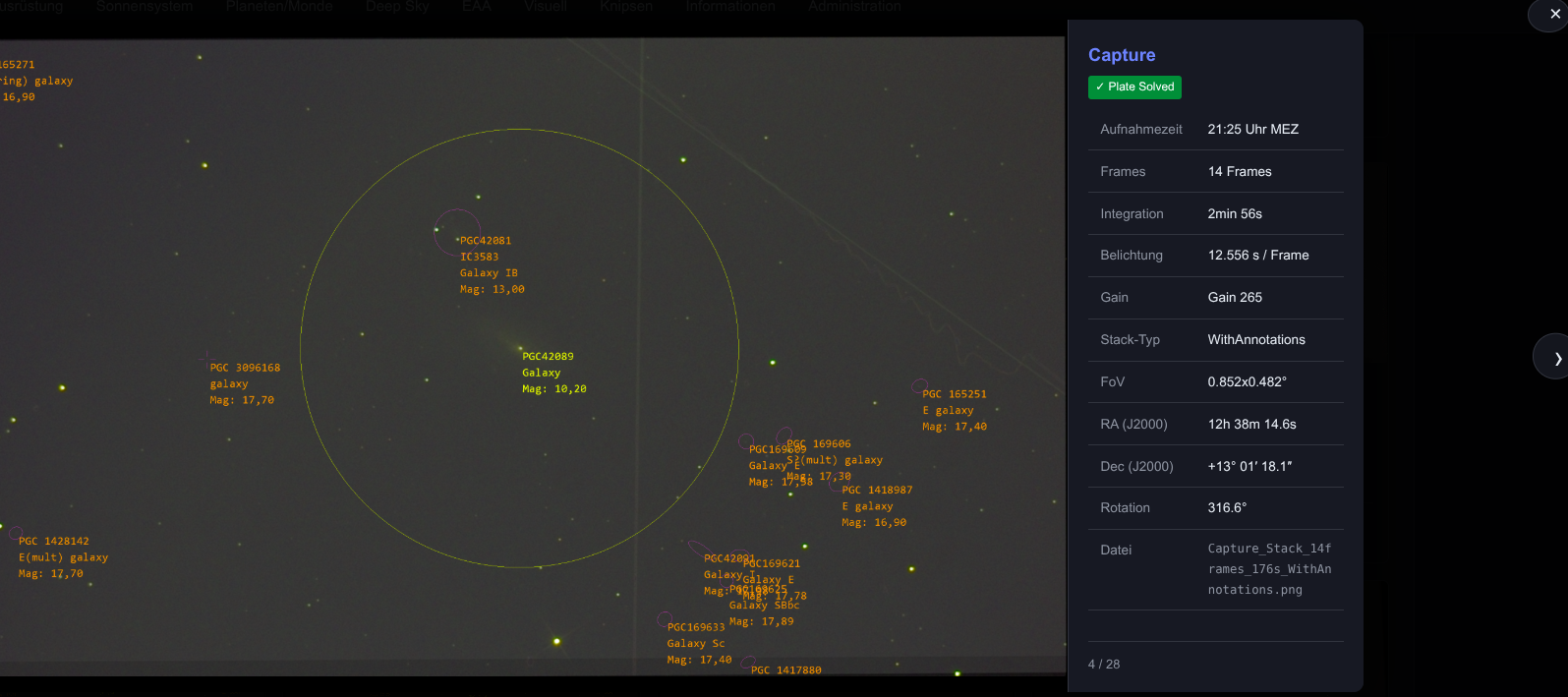The image size is (1568, 697).
Task: Select the Rotation value 316.6°
Action: [1227, 507]
